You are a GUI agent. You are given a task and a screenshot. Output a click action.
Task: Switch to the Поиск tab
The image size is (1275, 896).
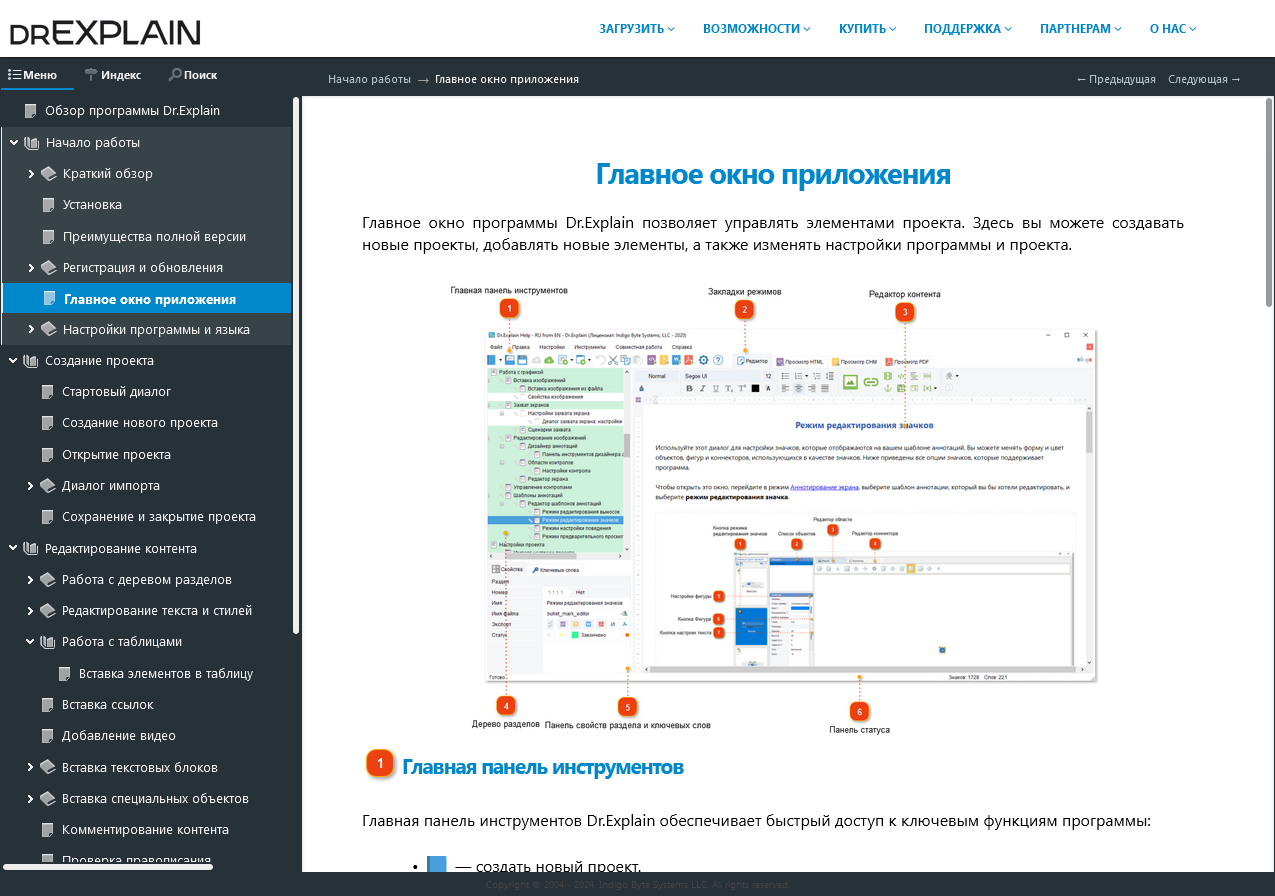coord(192,75)
